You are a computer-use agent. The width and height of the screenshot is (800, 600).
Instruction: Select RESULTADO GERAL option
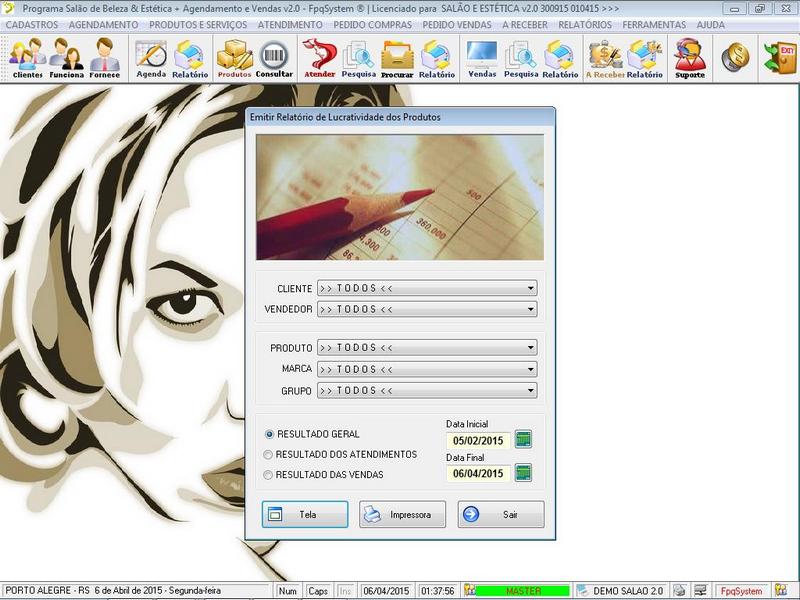pyautogui.click(x=312, y=434)
